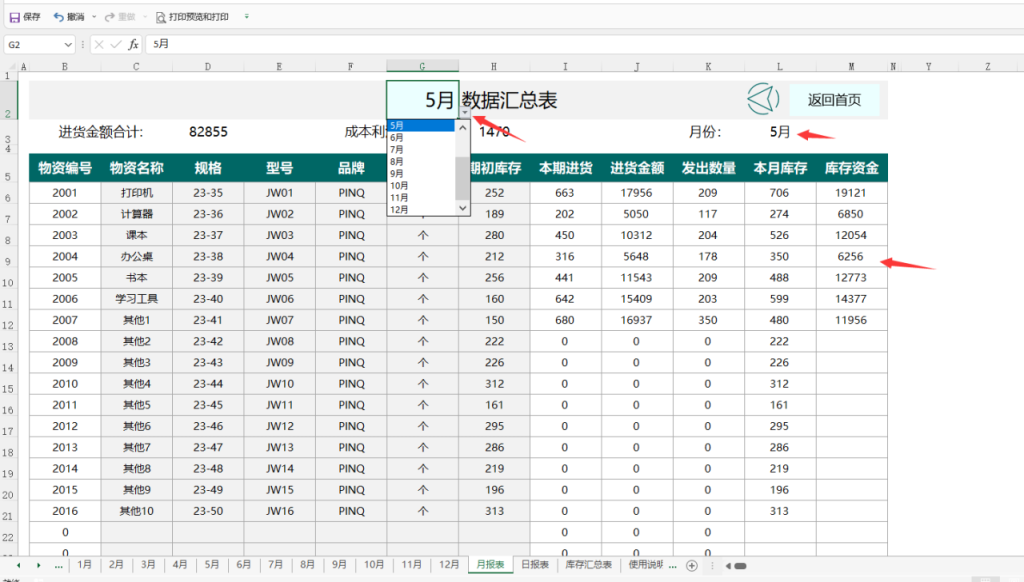Click cell showing 办公桌
Viewport: 1024px width, 582px height.
pos(136,257)
